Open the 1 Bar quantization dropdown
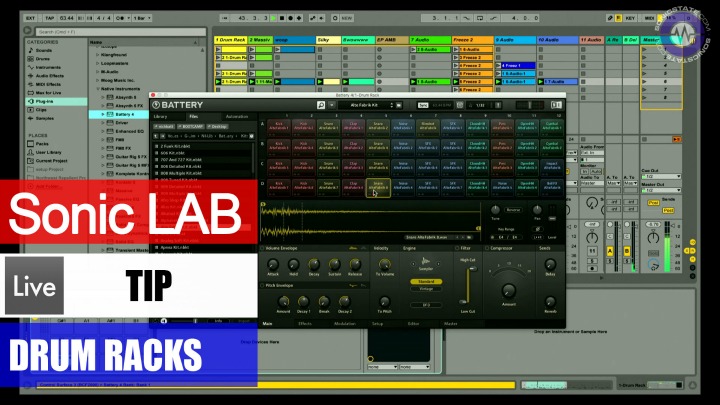720x405 pixels. [x=142, y=18]
